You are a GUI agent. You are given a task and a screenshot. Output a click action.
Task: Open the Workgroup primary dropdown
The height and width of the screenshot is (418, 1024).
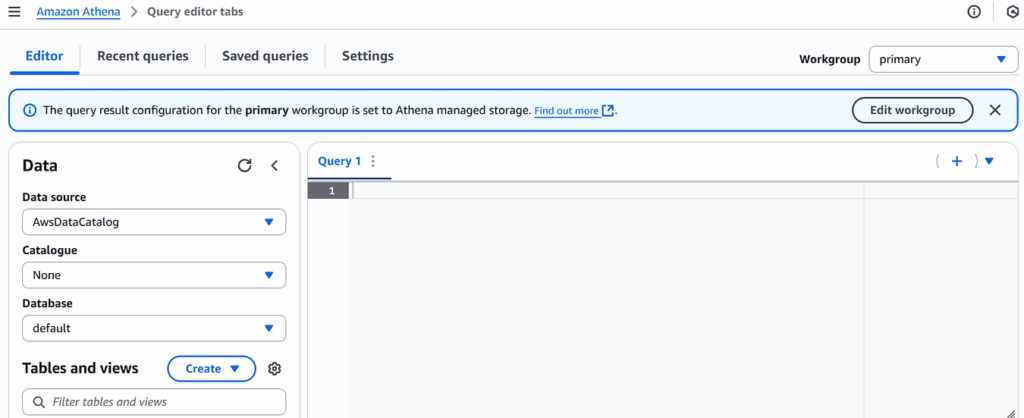[x=943, y=59]
